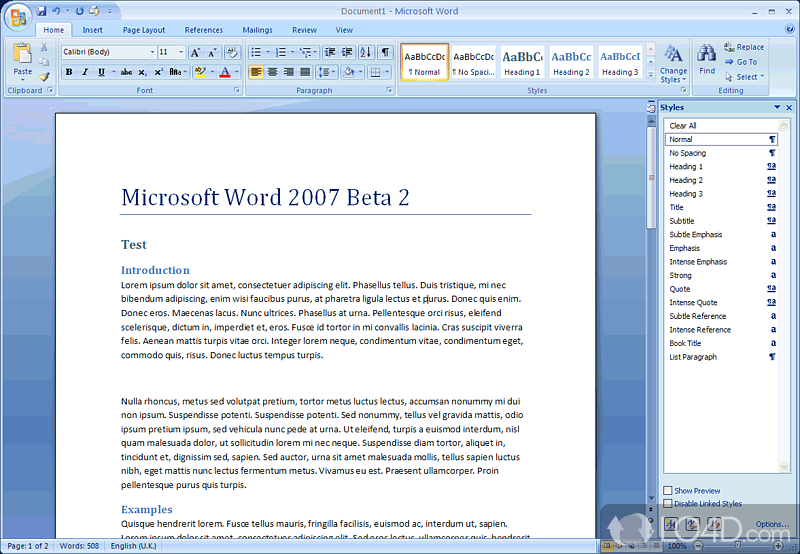Screen dimensions: 800x554
Task: Launch the Paragraph dialog box expander
Action: (389, 90)
